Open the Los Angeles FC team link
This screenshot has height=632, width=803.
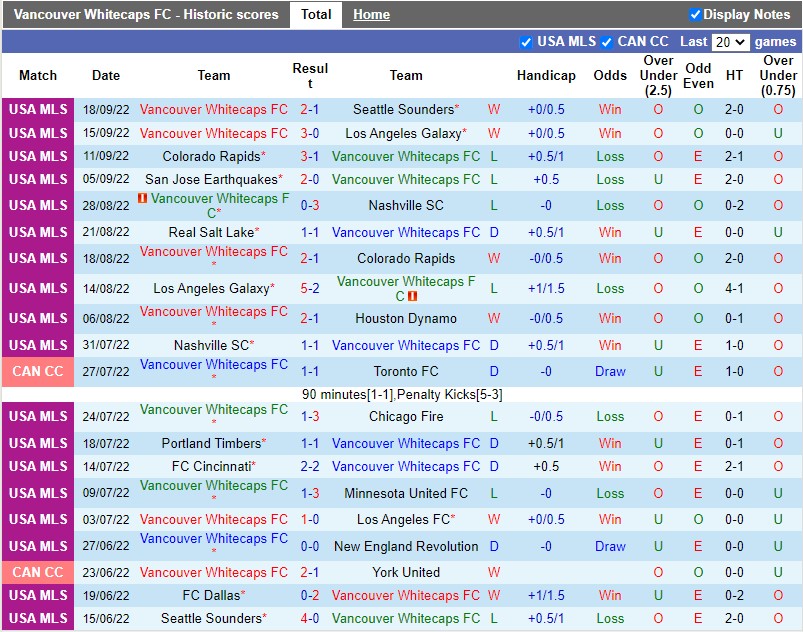(x=404, y=519)
